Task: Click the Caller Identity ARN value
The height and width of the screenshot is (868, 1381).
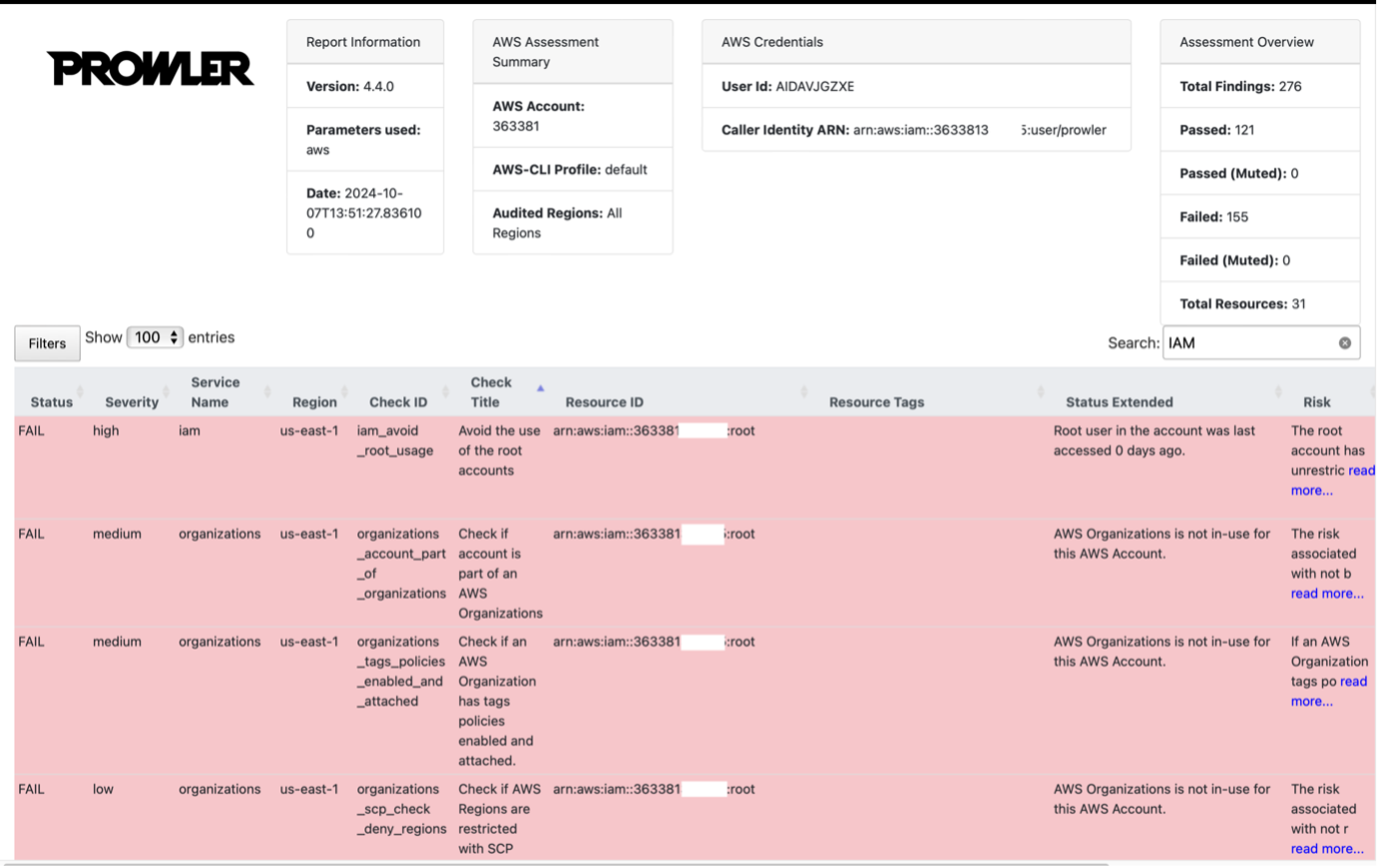Action: (979, 130)
